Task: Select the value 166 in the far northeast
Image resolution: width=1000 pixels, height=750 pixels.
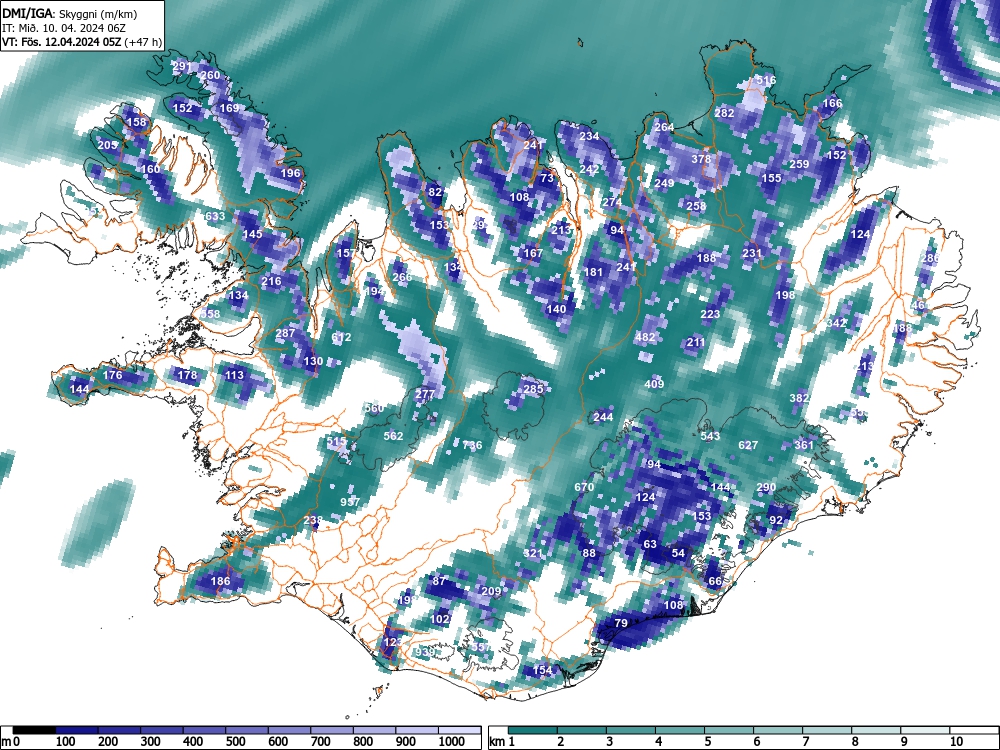Action: tap(832, 103)
